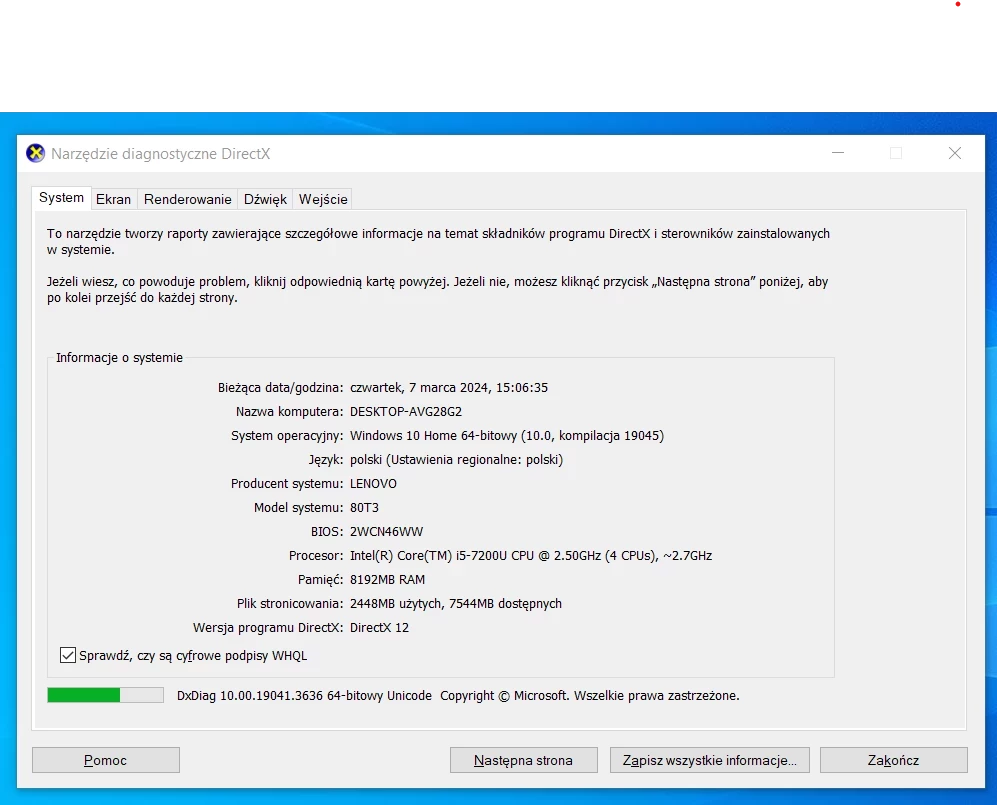Click the DirectX diagnostic tool title icon
This screenshot has height=805, width=997.
[36, 153]
